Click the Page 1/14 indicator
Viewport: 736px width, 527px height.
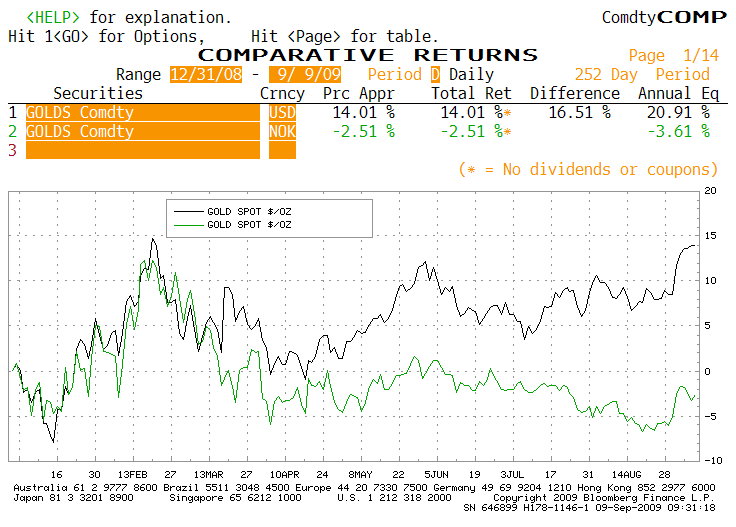tap(674, 56)
